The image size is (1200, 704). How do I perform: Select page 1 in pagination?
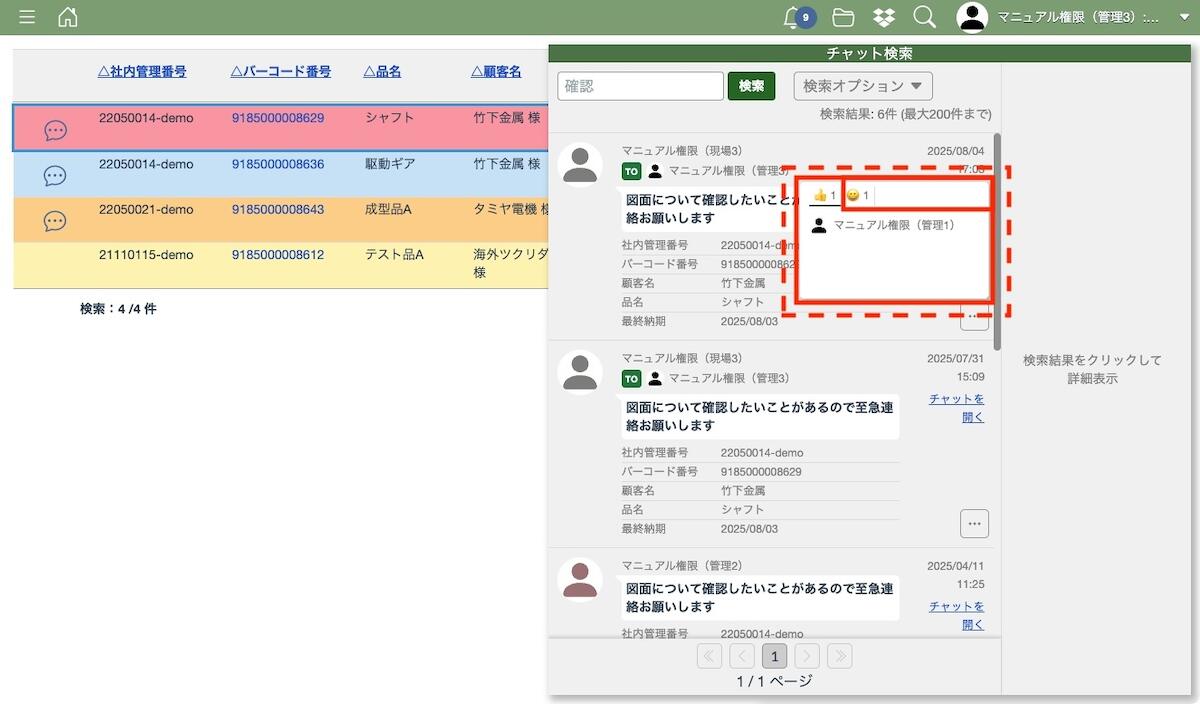[774, 656]
